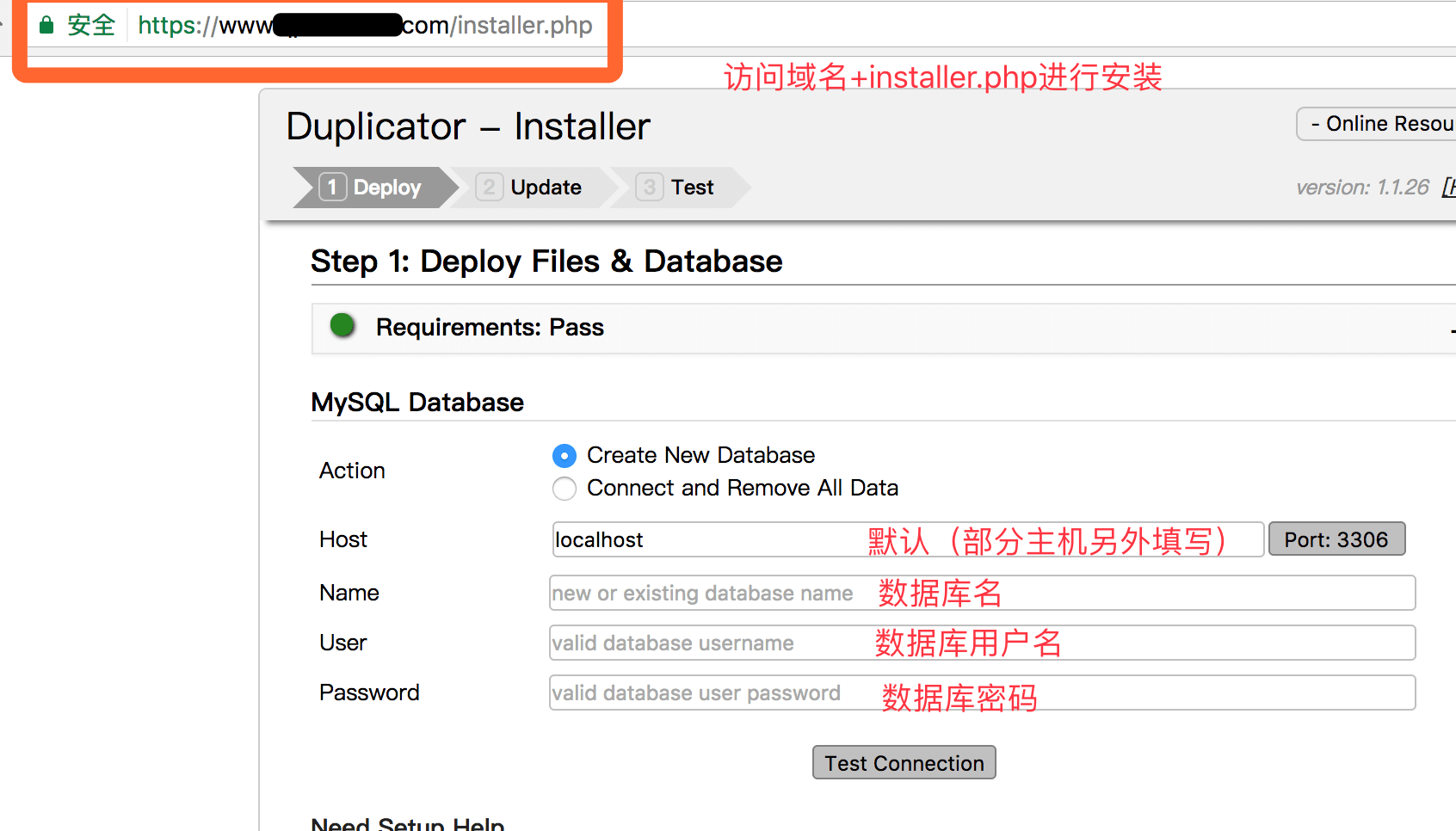Screen dimensions: 1456x831
Task: Select the "Create New Database" radio button
Action: pyautogui.click(x=564, y=455)
